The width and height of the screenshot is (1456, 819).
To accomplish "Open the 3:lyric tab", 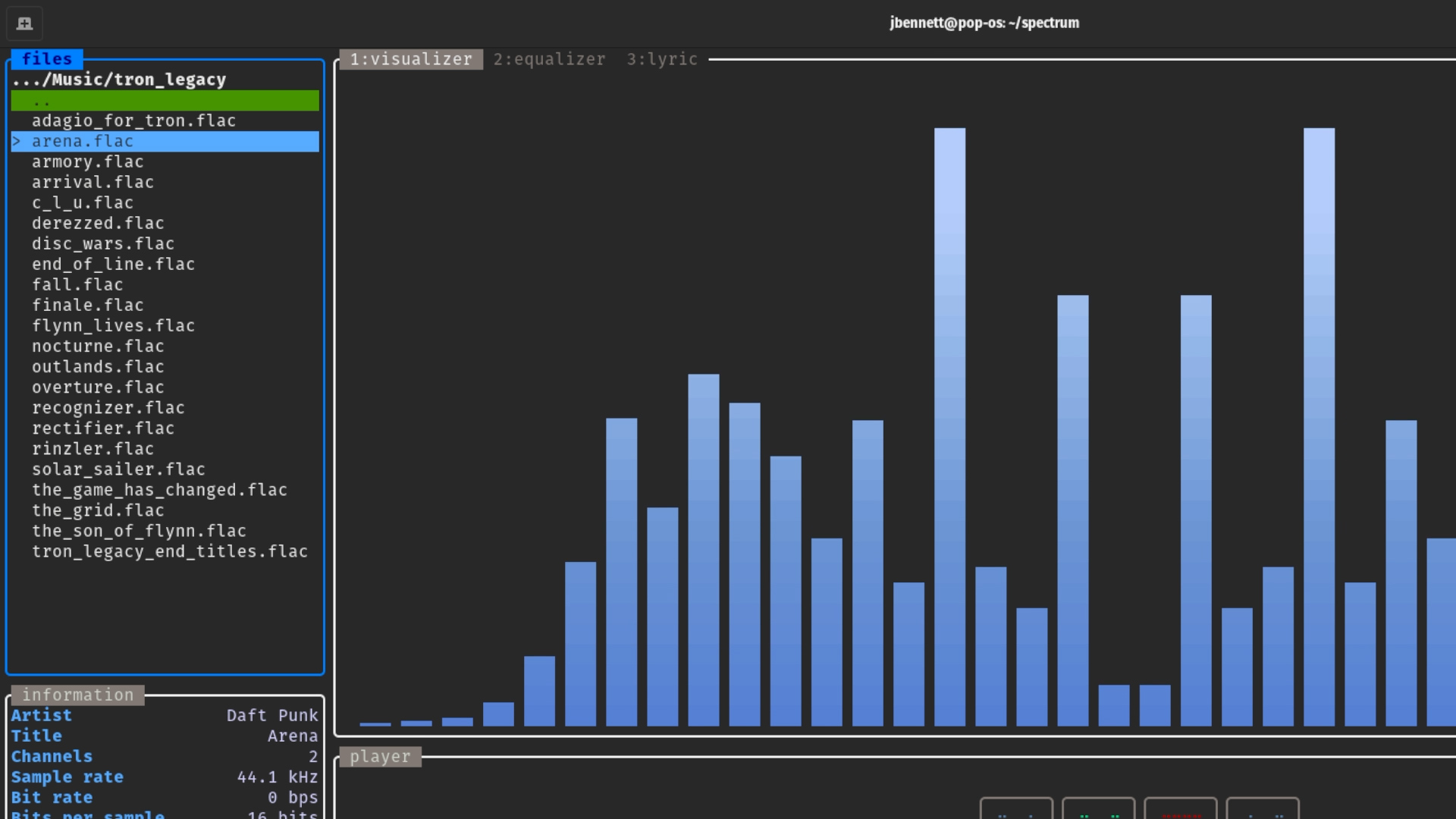I will [661, 59].
